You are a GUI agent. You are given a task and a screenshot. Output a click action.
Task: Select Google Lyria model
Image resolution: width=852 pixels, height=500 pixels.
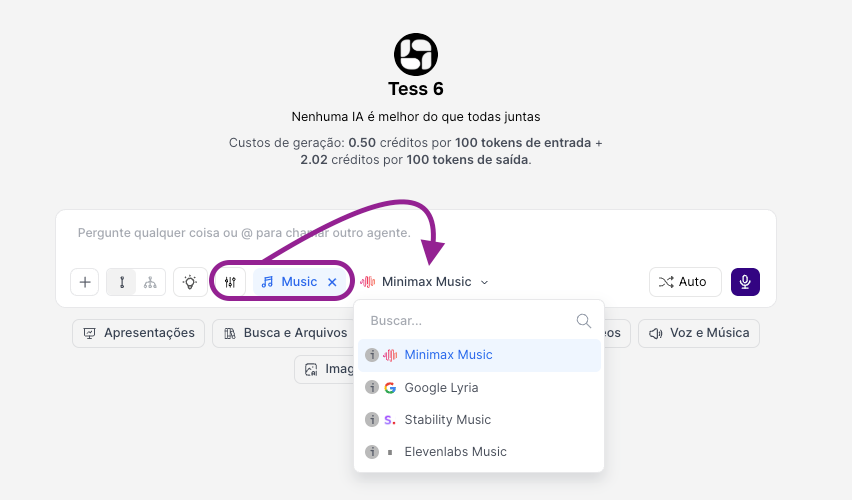(479, 388)
